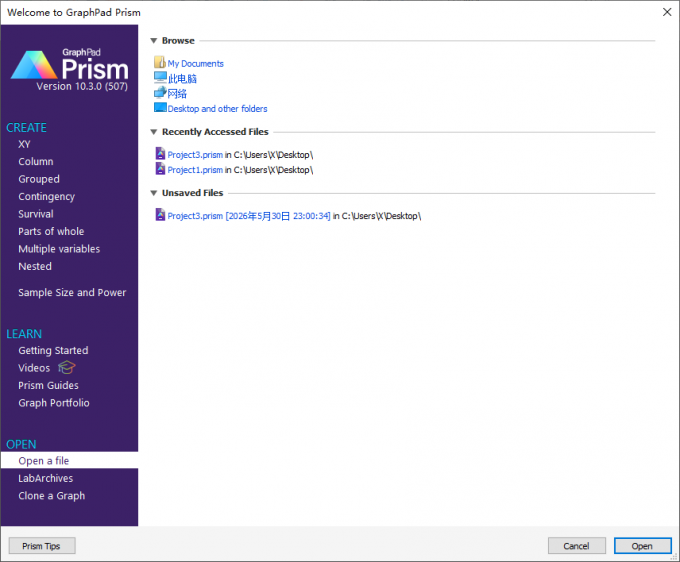Click the Prism file icon beside recent Project3.prism

[x=160, y=154]
